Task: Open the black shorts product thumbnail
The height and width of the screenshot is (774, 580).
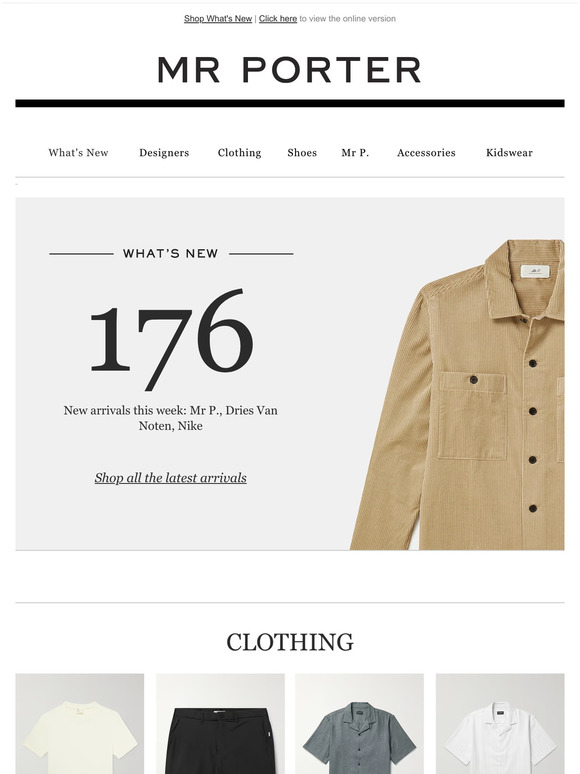Action: 221,724
